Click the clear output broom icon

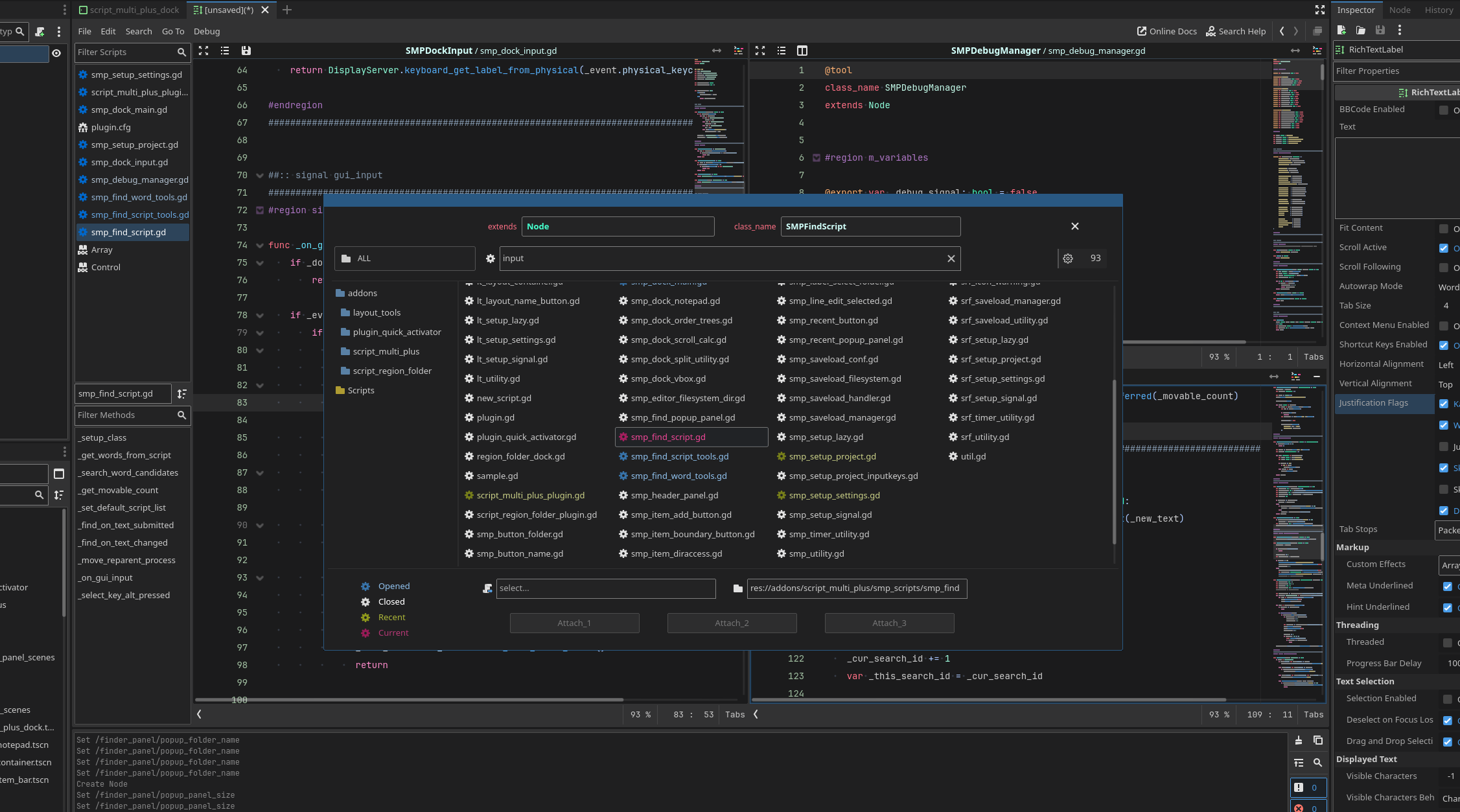click(1299, 740)
